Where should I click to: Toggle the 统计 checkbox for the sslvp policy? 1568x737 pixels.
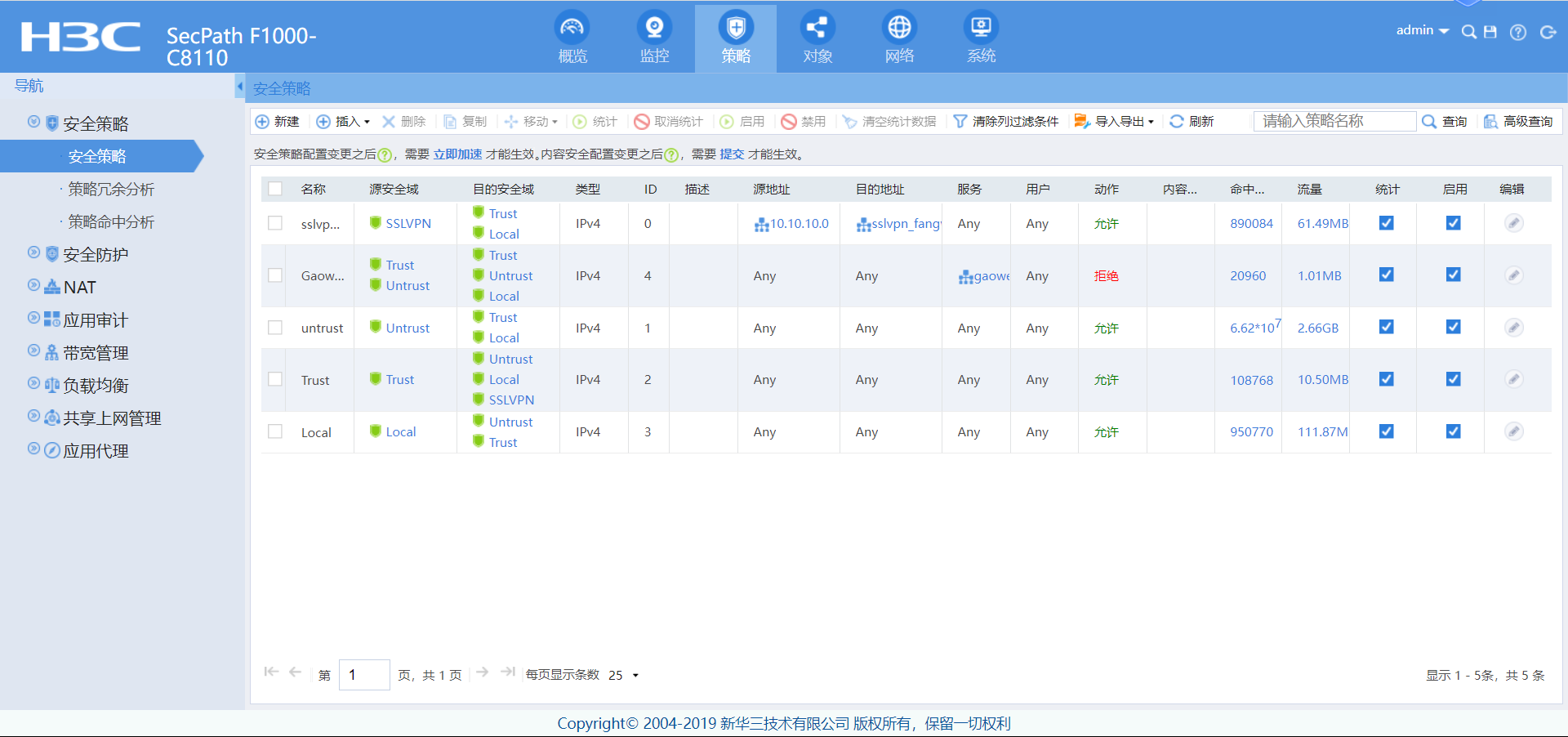pyautogui.click(x=1386, y=223)
